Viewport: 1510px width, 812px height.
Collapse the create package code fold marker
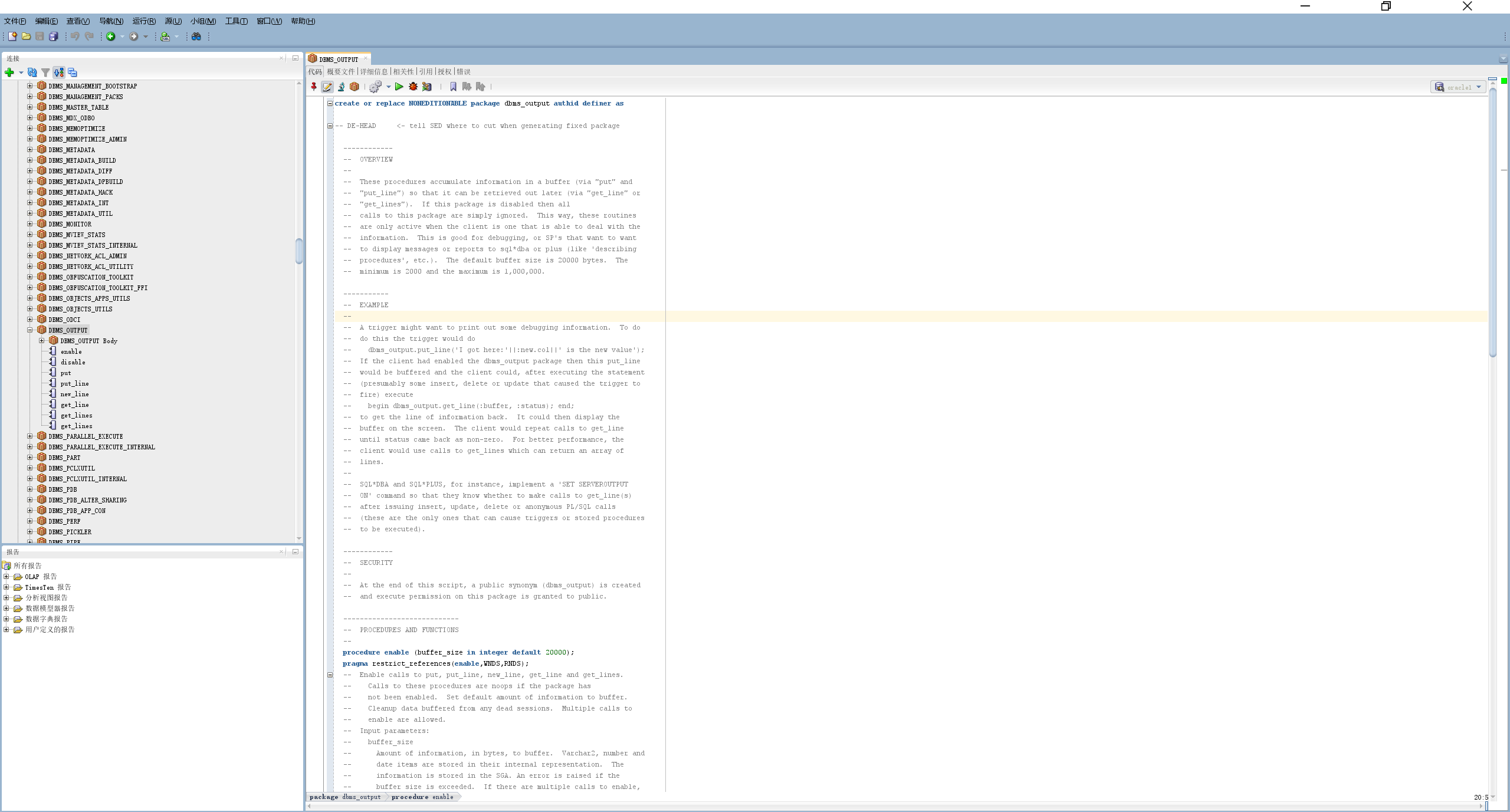coord(330,103)
